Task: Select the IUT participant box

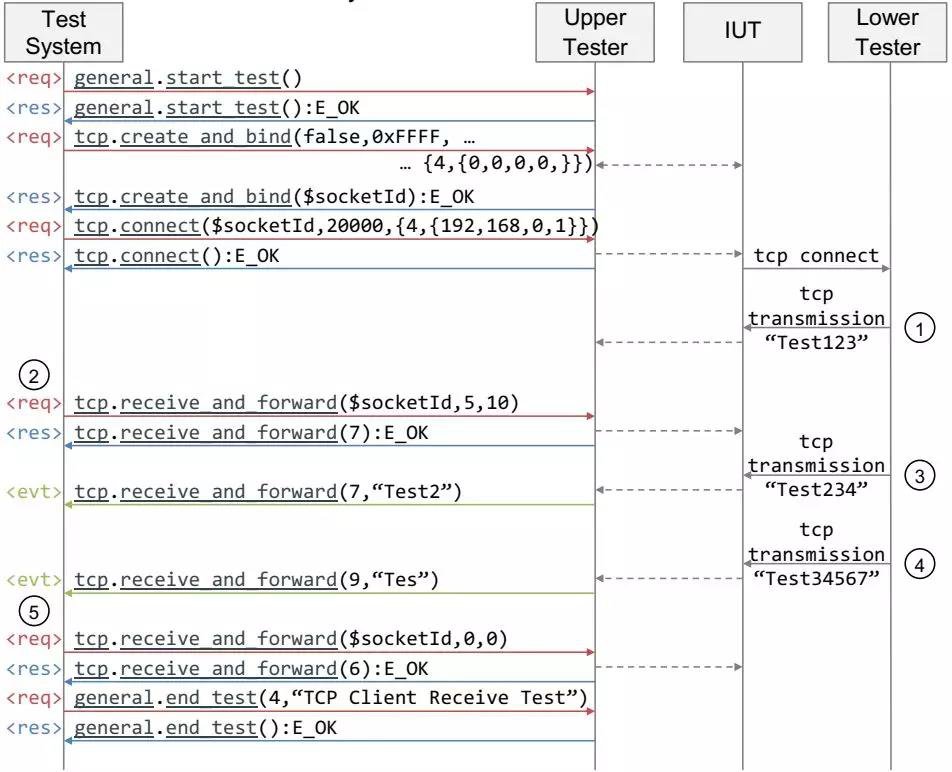Action: coord(743,32)
